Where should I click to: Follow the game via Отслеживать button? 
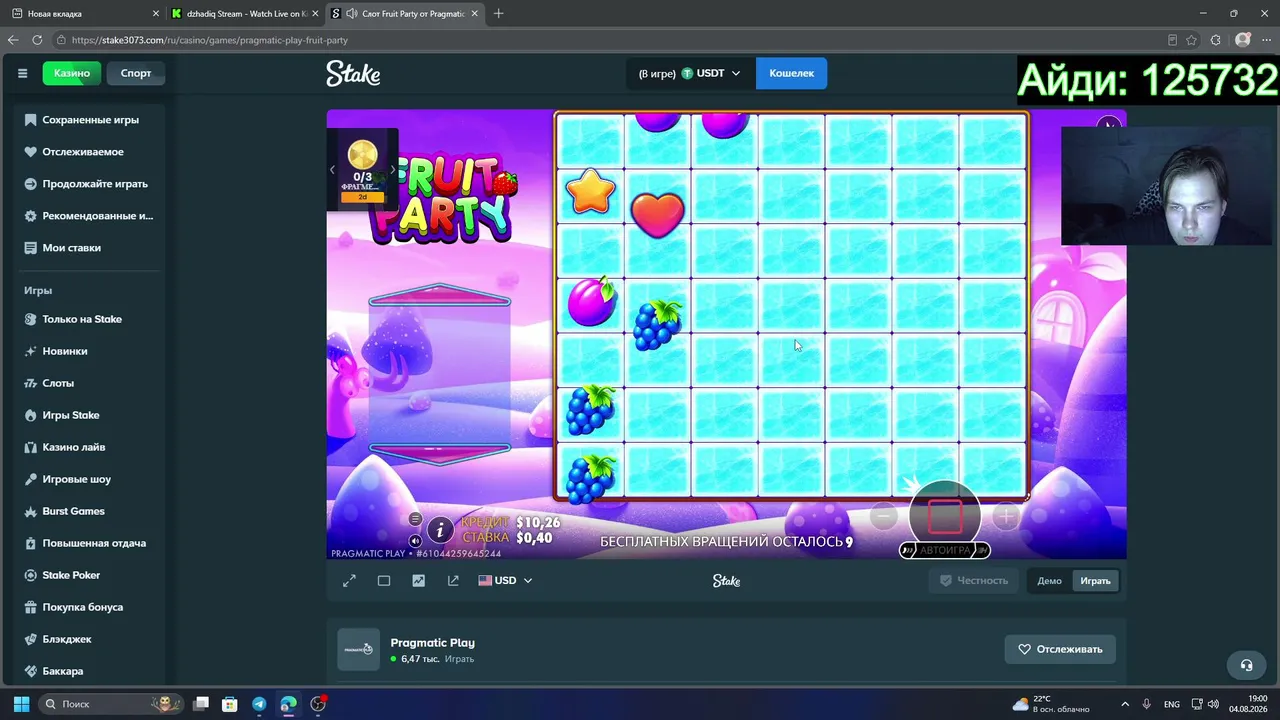point(1060,649)
